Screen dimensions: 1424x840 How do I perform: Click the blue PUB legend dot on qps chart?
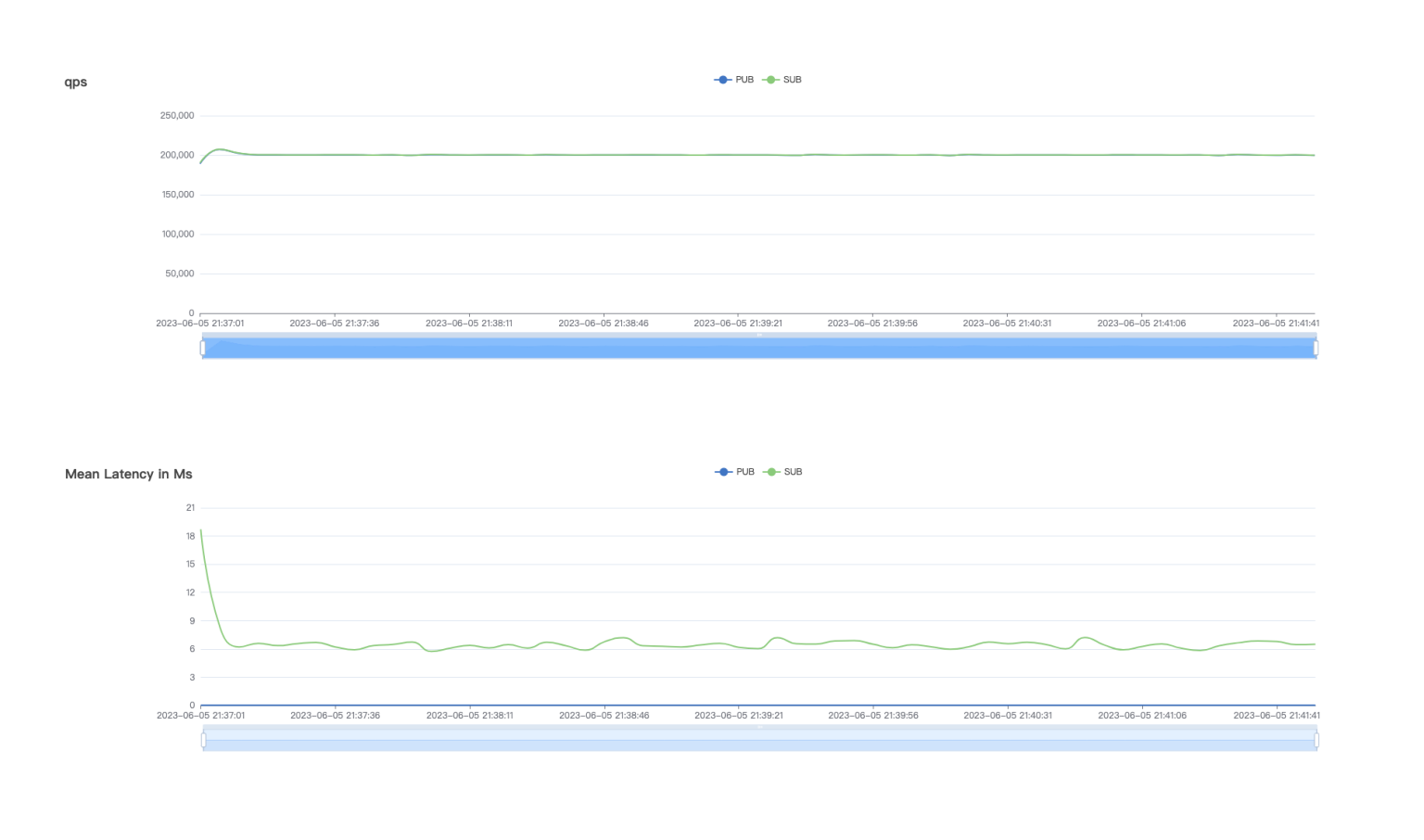(722, 80)
